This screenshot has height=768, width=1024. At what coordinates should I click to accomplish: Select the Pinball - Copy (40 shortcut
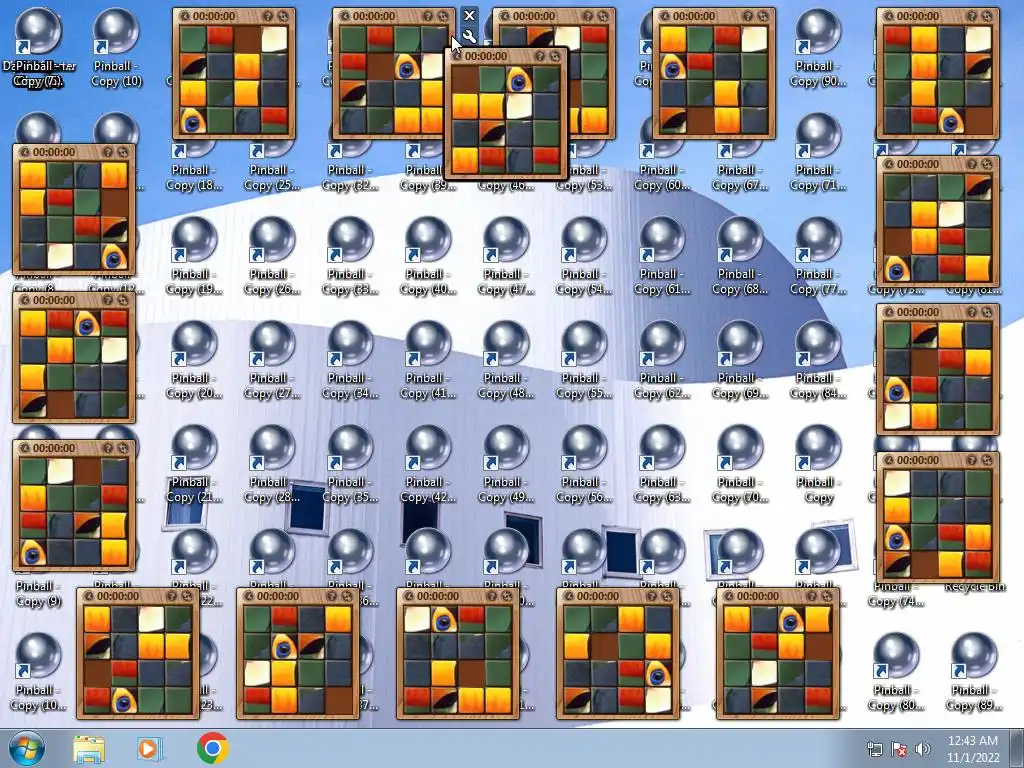[x=428, y=256]
